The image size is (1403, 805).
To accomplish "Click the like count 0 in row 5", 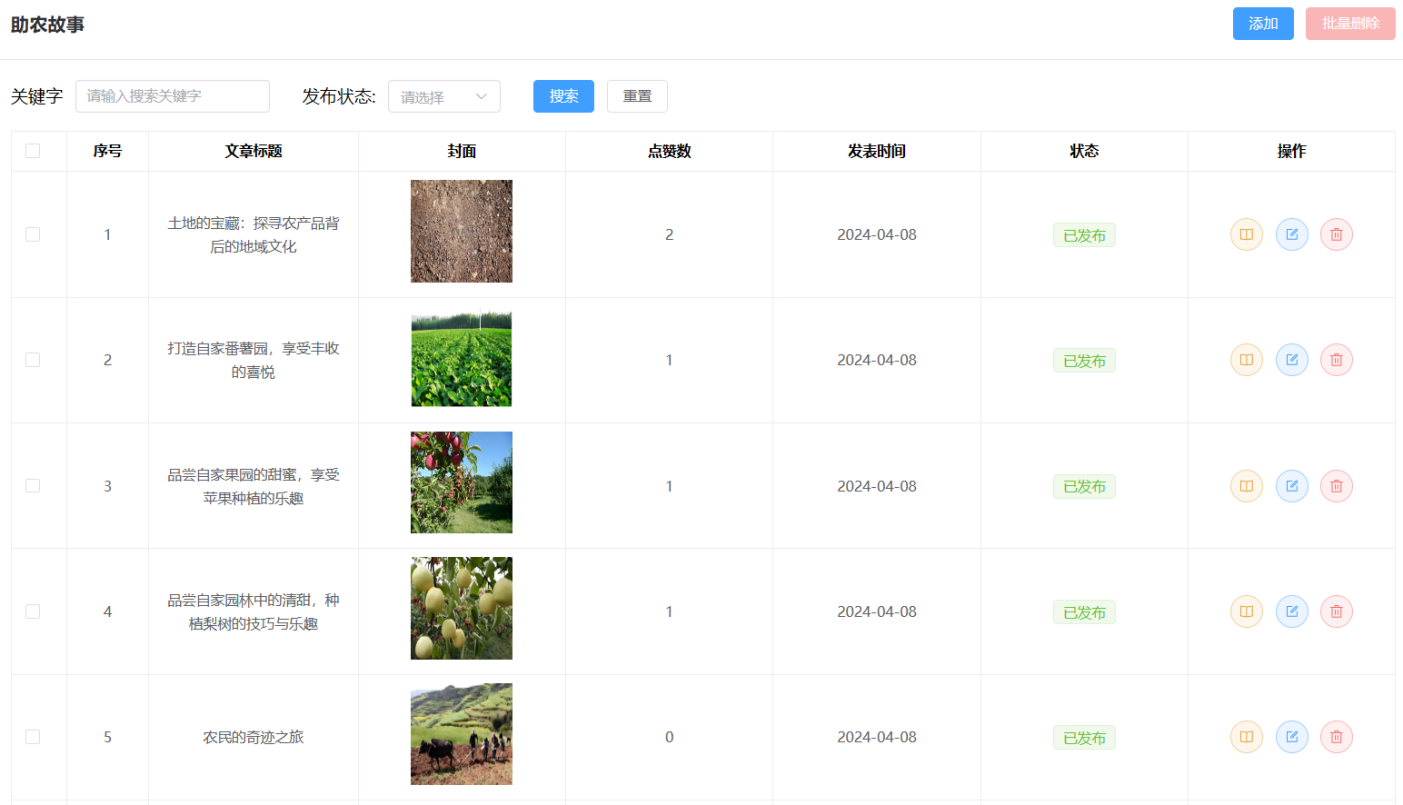I will 669,737.
